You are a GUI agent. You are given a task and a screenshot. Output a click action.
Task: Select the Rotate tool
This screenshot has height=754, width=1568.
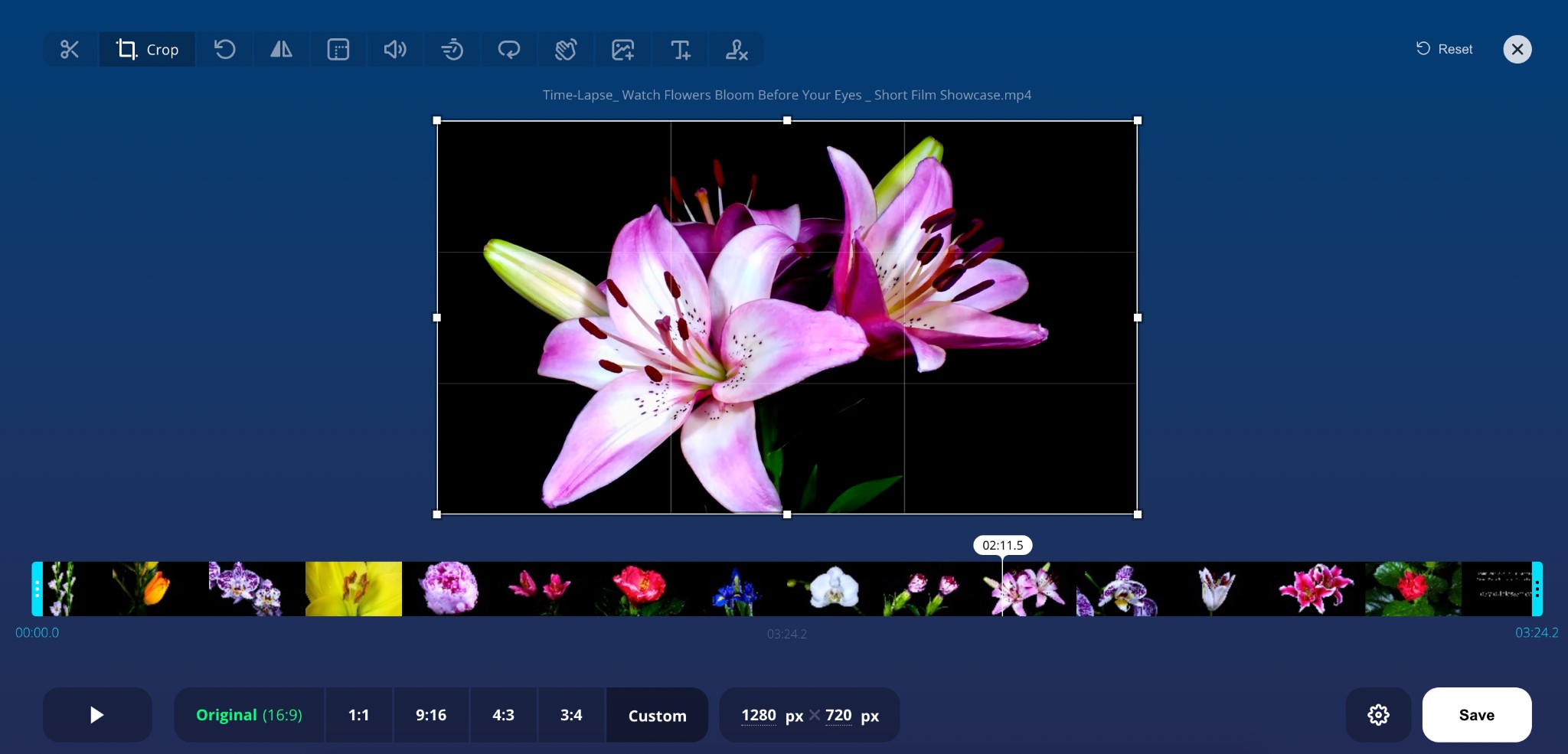pos(224,49)
